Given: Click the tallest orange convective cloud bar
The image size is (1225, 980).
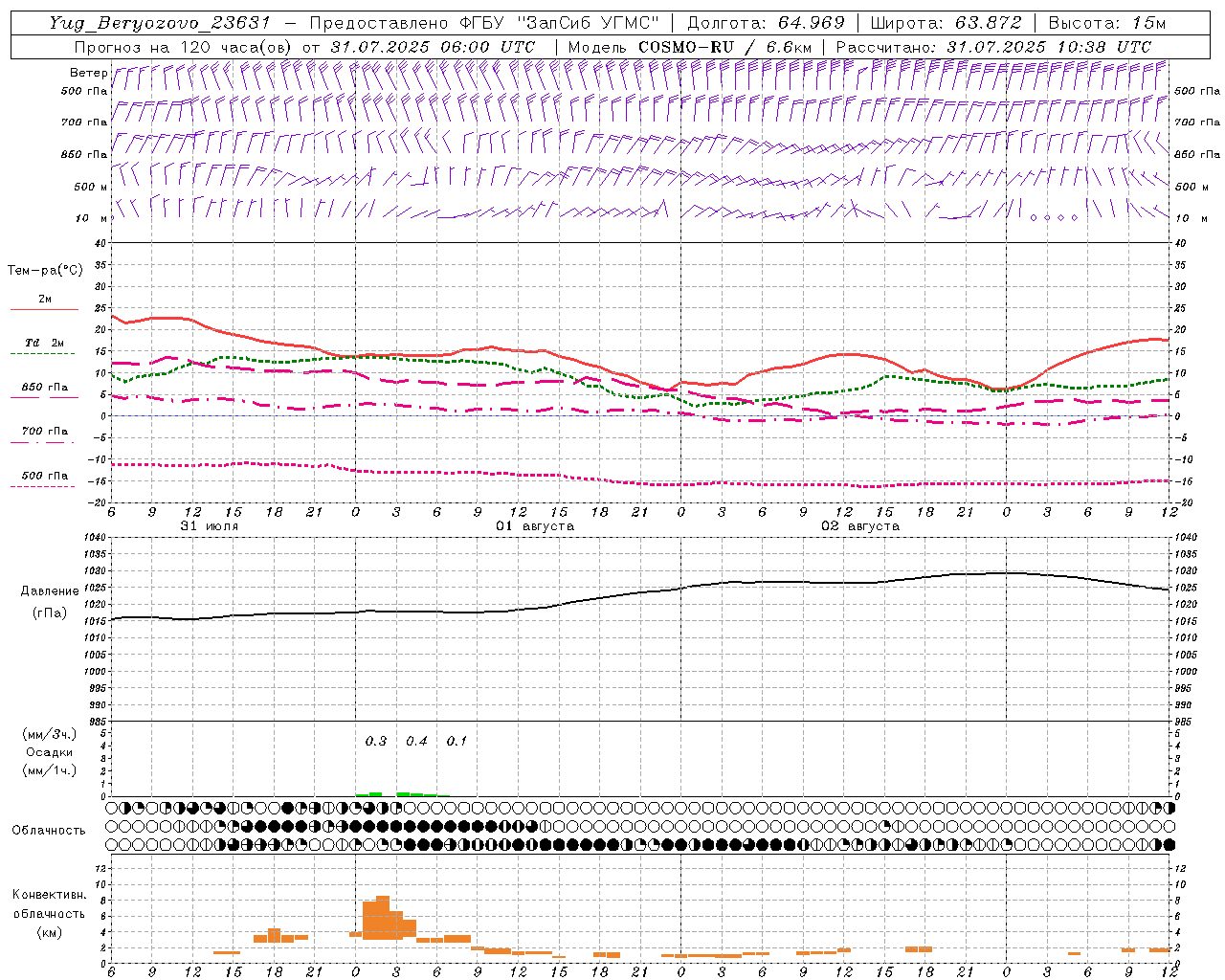Looking at the screenshot, I should 383,917.
